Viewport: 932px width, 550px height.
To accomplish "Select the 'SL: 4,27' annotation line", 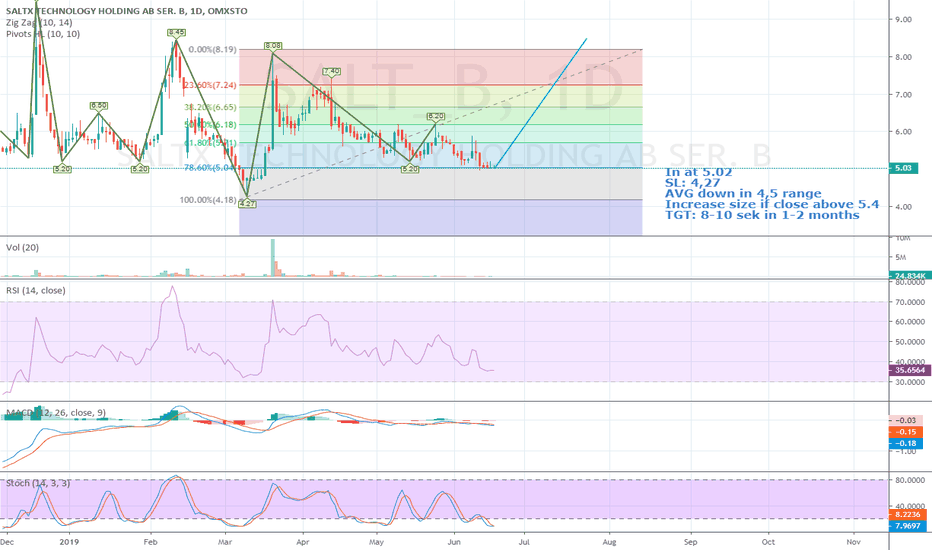I will (x=692, y=183).
